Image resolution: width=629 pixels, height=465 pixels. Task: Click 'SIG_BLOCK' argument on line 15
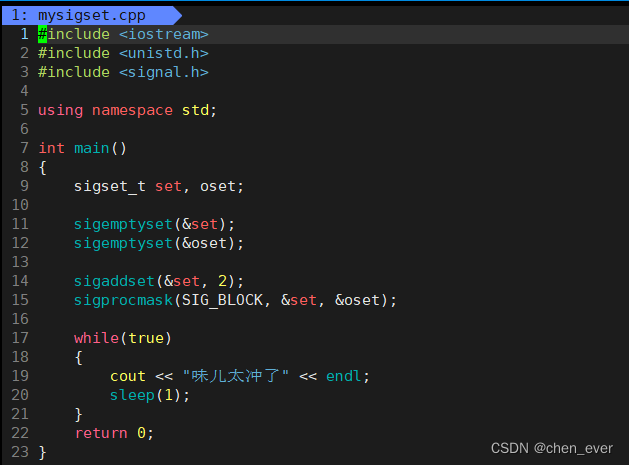point(222,301)
